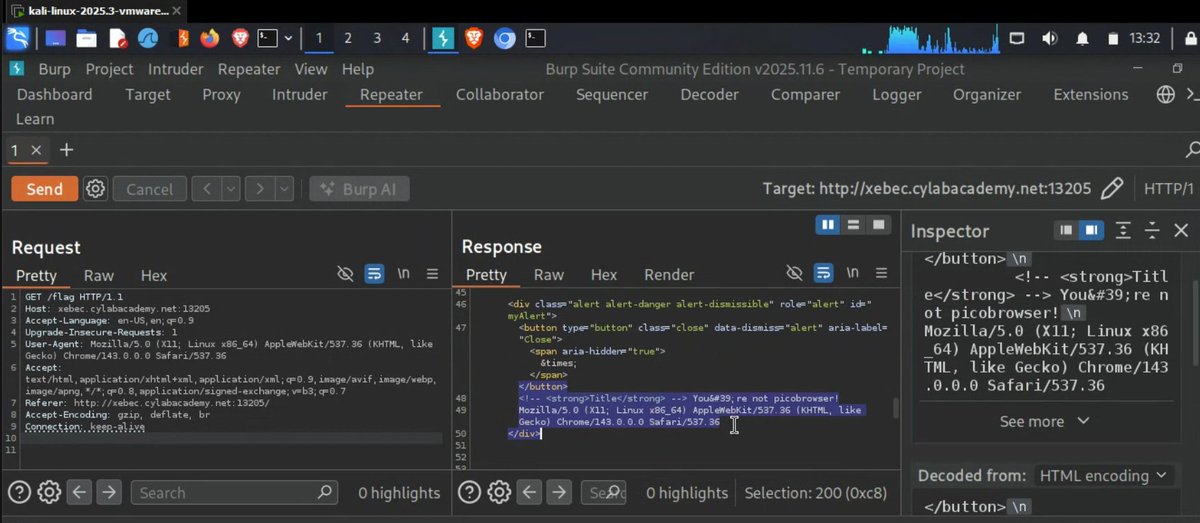Expand all Inspector sections
This screenshot has height=523, width=1200.
pyautogui.click(x=1123, y=230)
